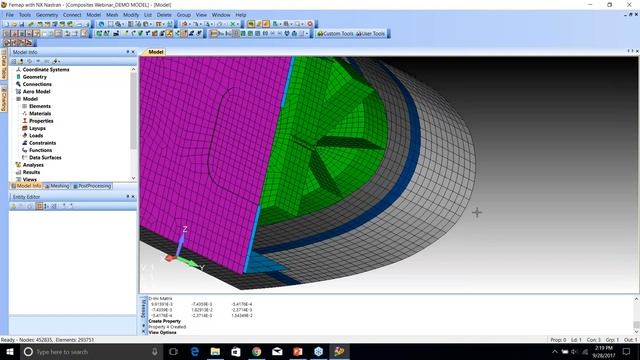
Task: Select the Materials tree item
Action: 40,114
